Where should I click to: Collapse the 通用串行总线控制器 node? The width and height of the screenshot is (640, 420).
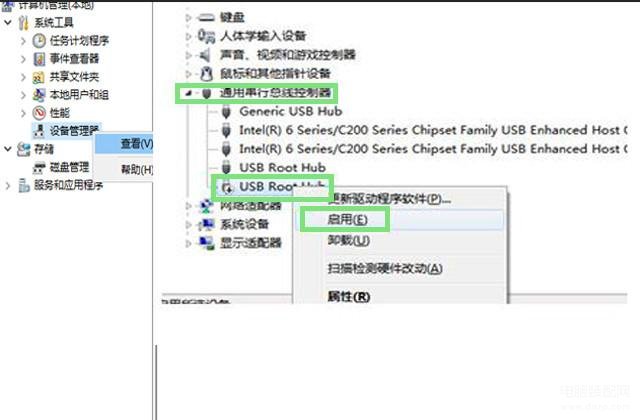pyautogui.click(x=188, y=93)
